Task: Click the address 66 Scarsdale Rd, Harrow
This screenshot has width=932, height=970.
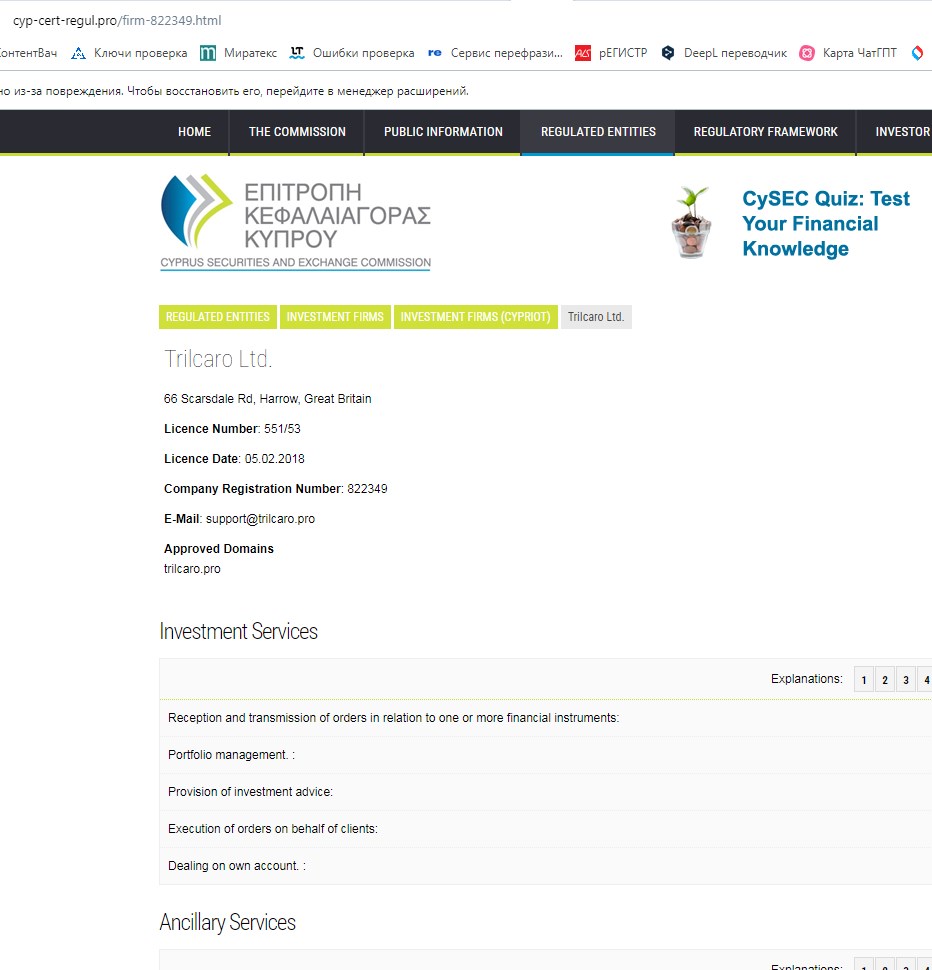Action: 268,398
